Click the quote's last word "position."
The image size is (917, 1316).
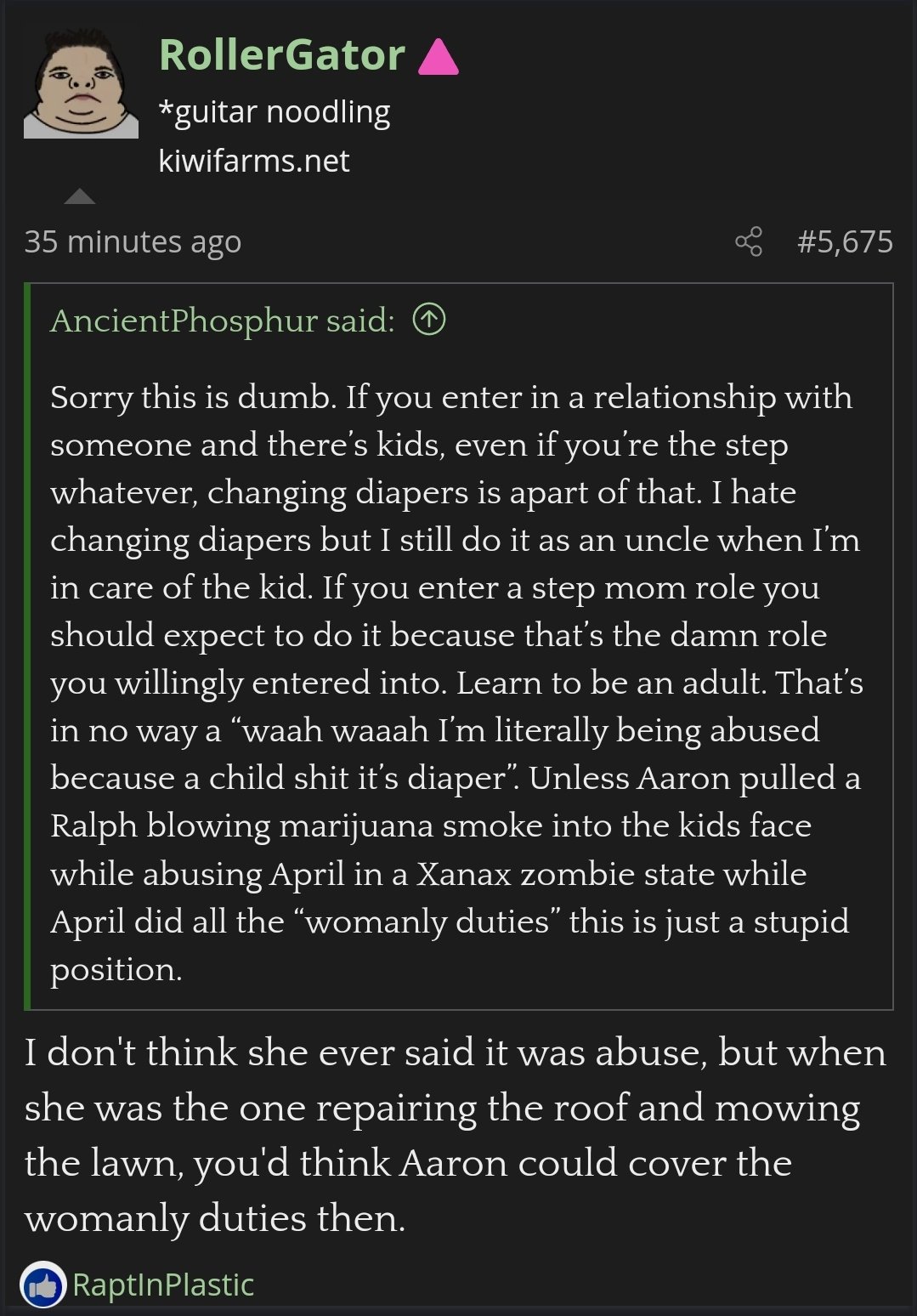point(116,969)
